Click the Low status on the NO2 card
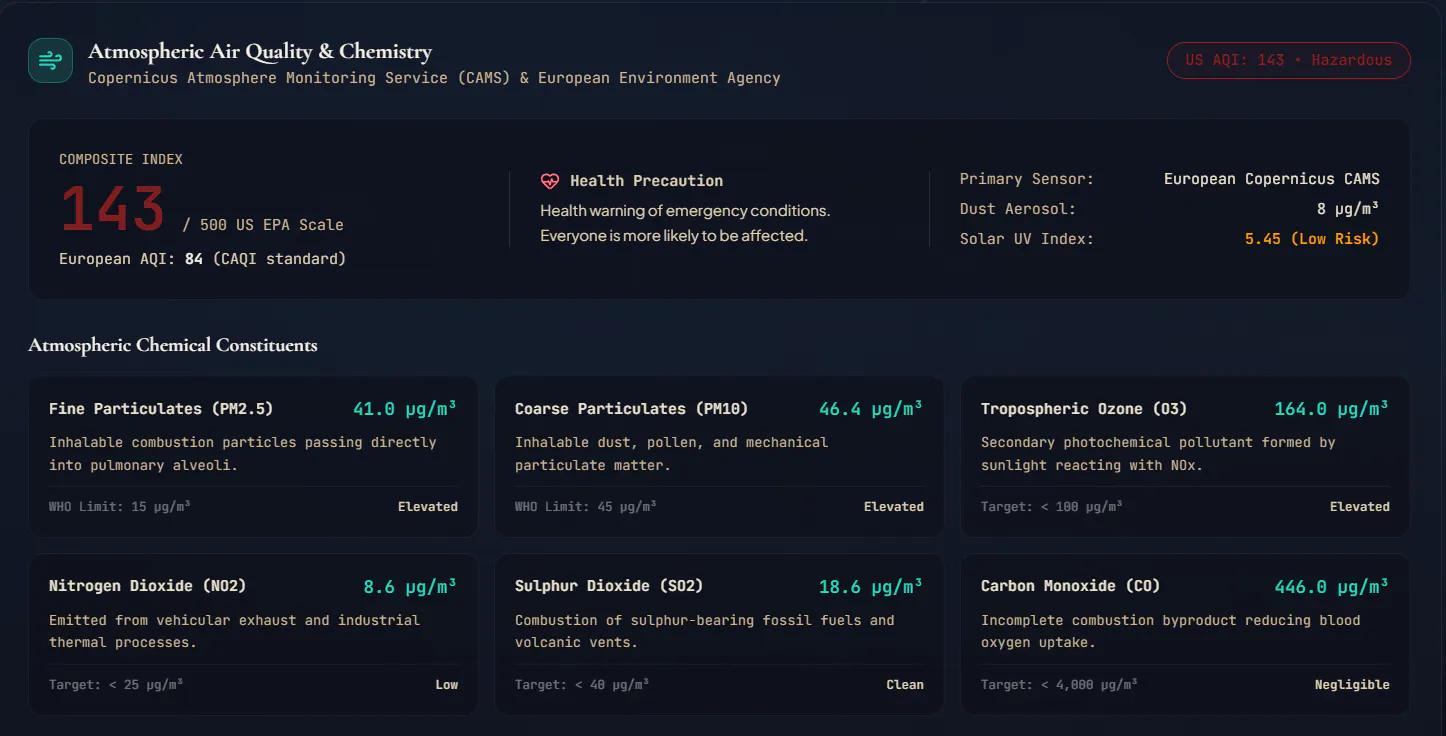 pyautogui.click(x=447, y=685)
